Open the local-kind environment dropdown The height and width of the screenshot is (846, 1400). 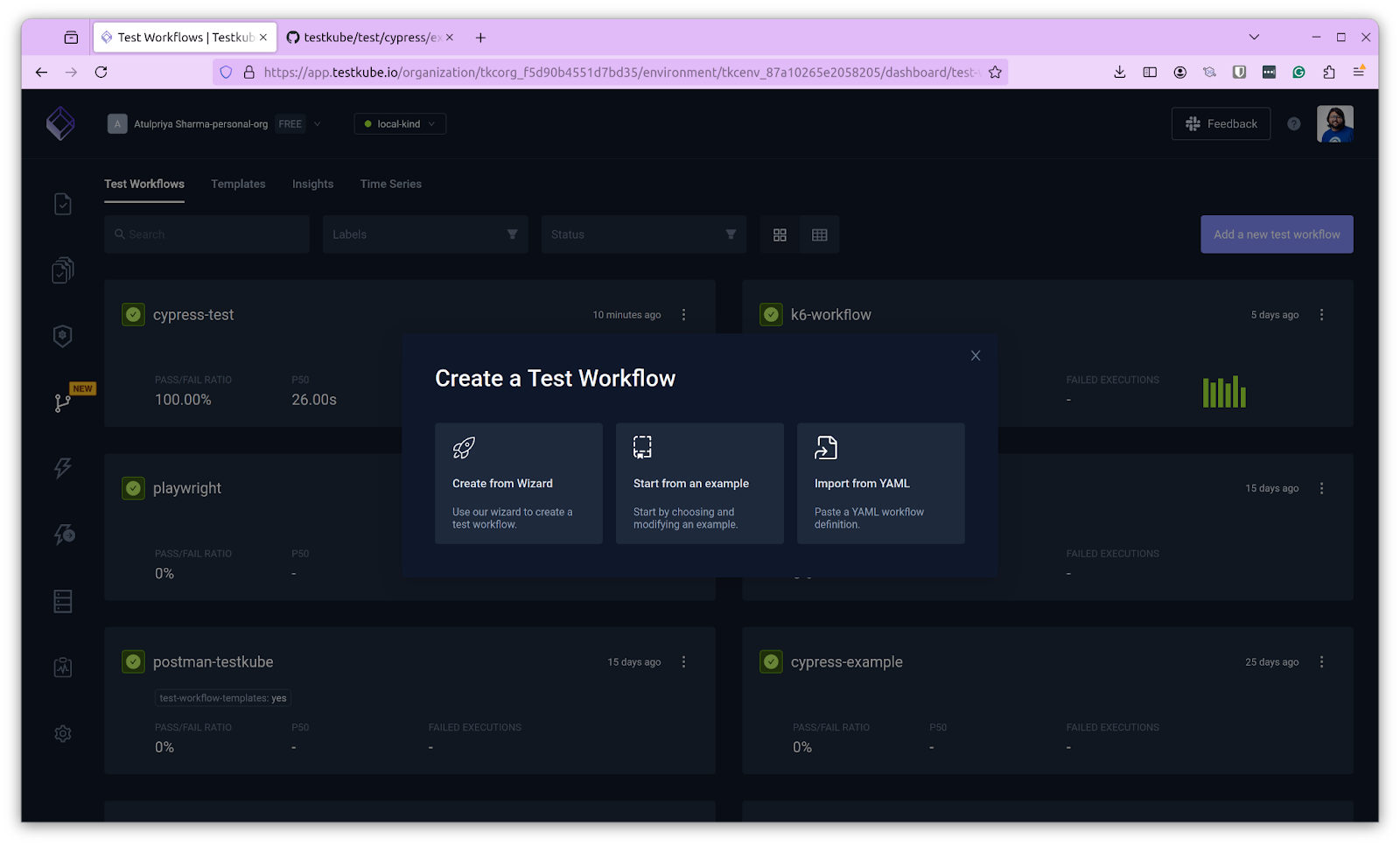[x=400, y=124]
